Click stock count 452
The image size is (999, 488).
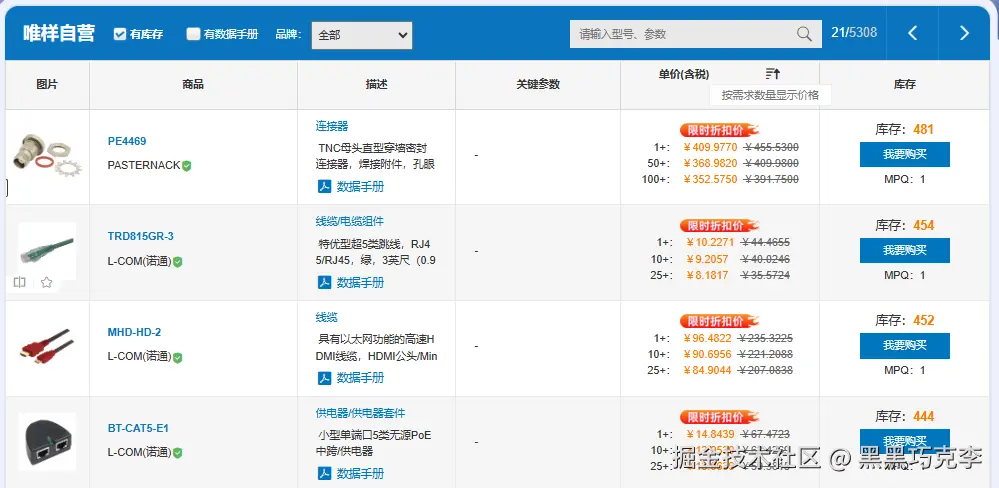923,320
